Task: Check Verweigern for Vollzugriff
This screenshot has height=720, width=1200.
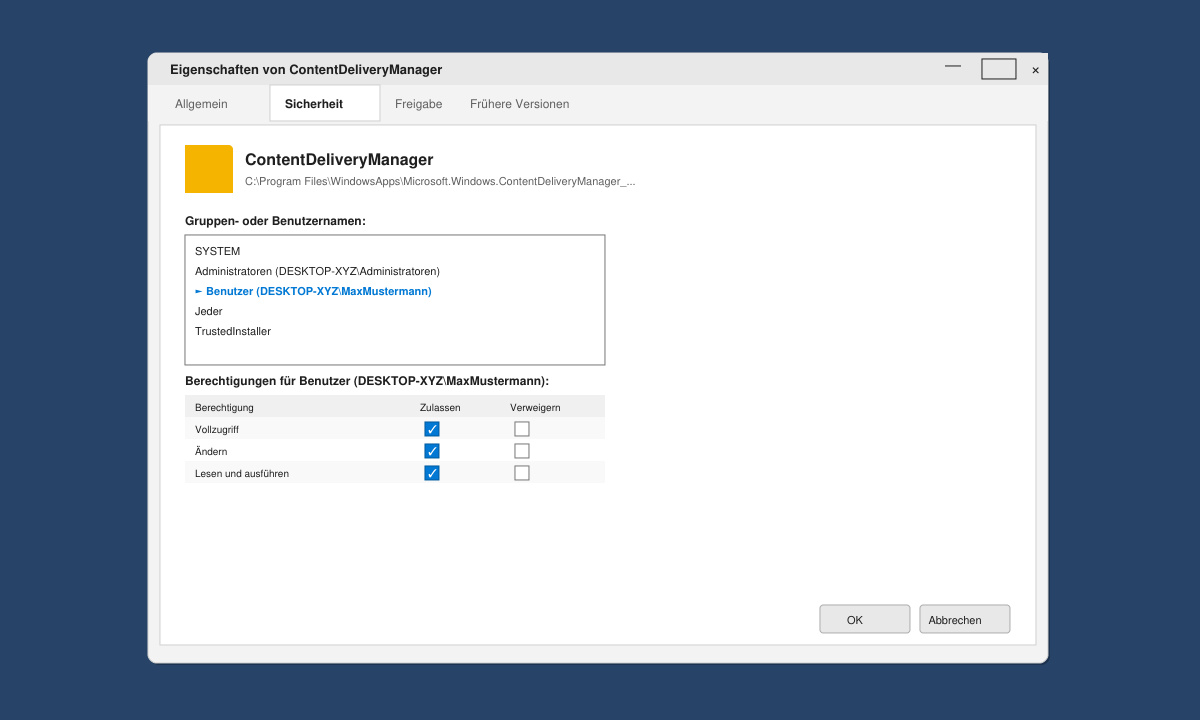Action: 522,429
